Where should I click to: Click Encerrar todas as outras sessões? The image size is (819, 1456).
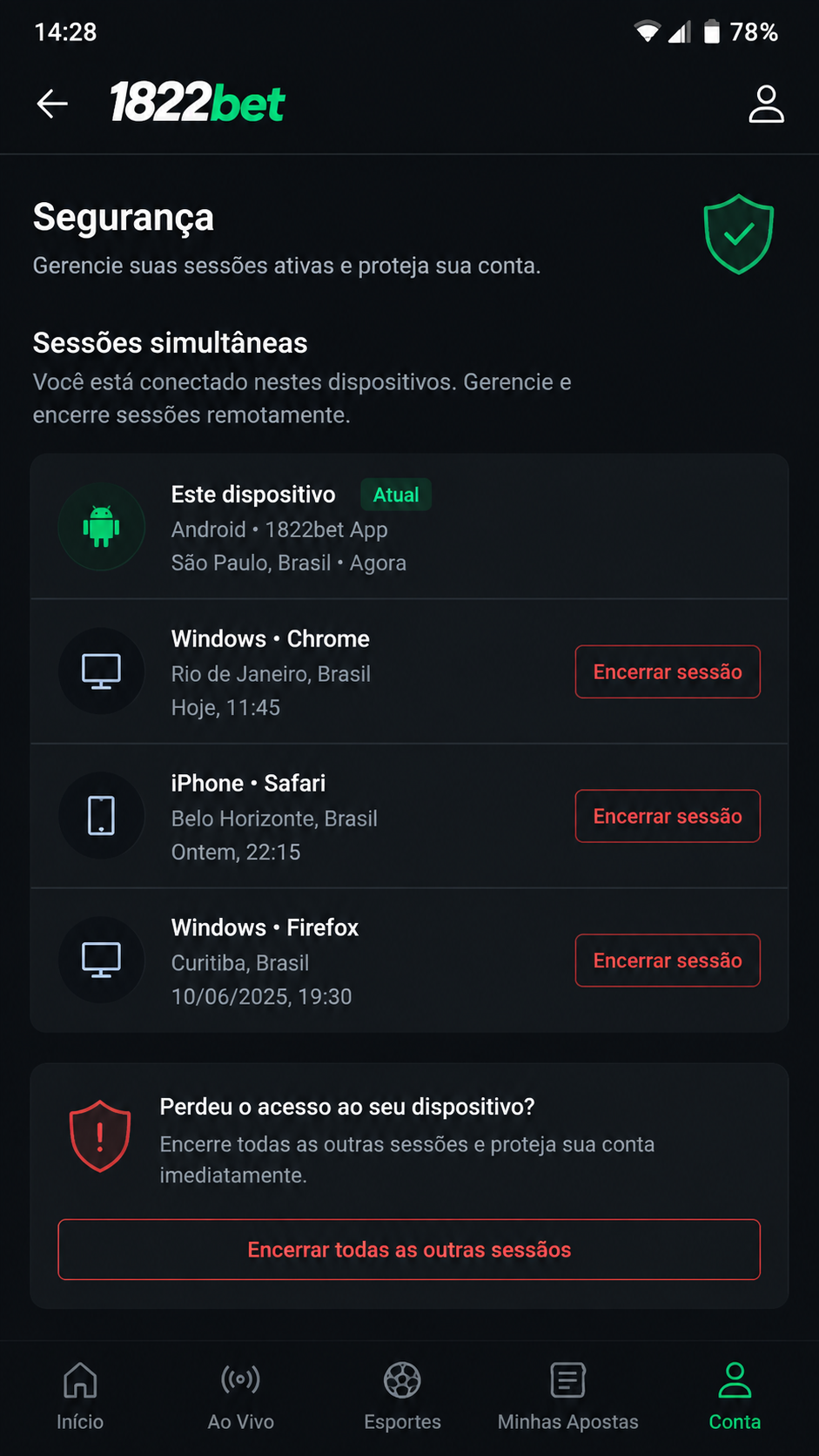click(409, 1250)
